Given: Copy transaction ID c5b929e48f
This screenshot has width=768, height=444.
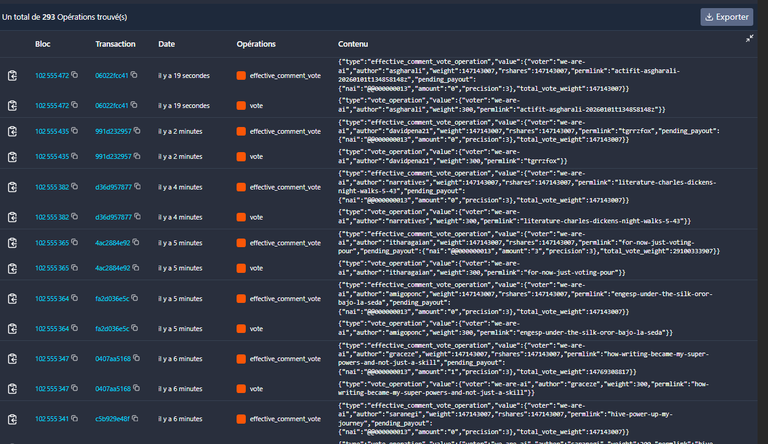Looking at the screenshot, I should pos(134,419).
